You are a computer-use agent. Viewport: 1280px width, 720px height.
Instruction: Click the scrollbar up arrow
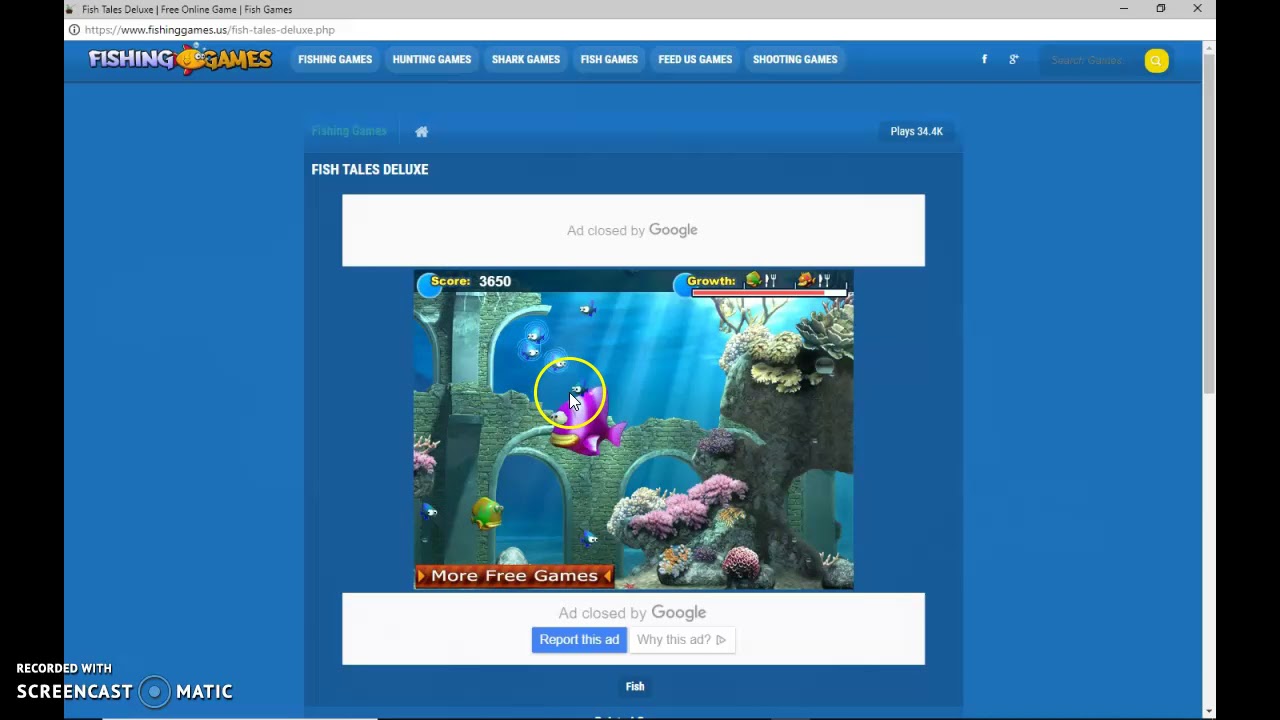click(x=1209, y=47)
